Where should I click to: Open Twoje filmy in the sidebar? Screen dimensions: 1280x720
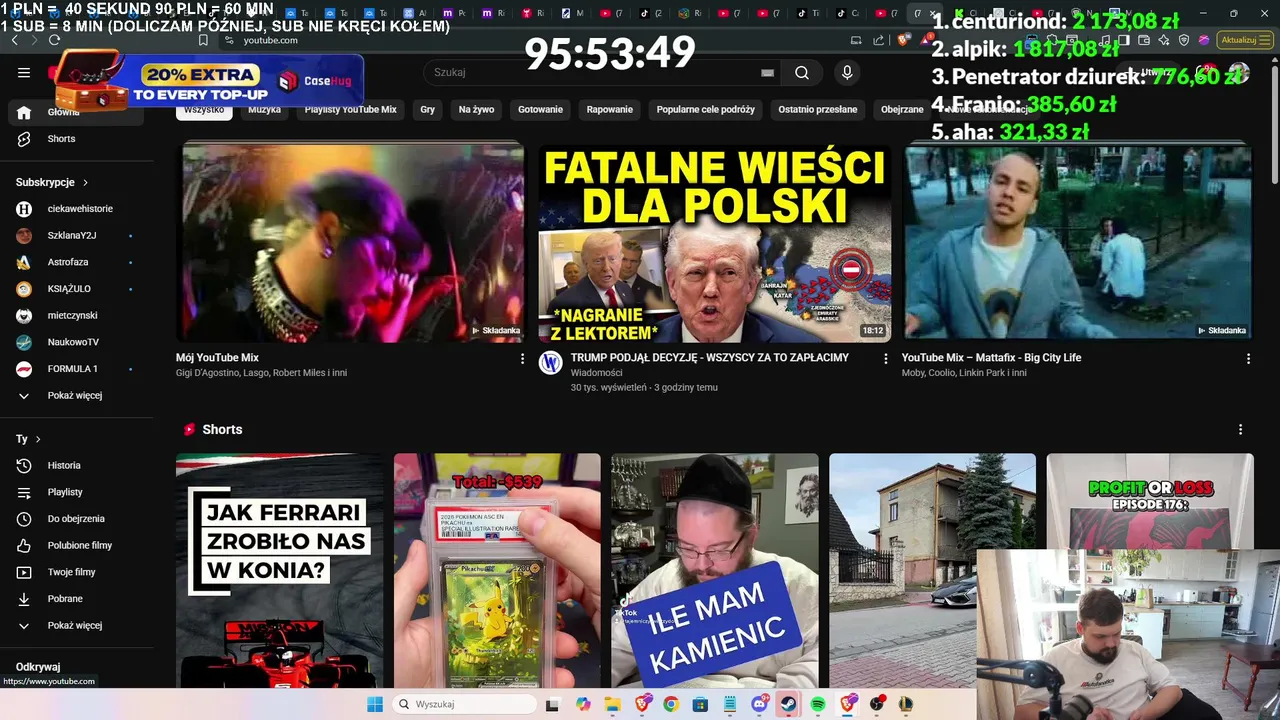pyautogui.click(x=77, y=572)
